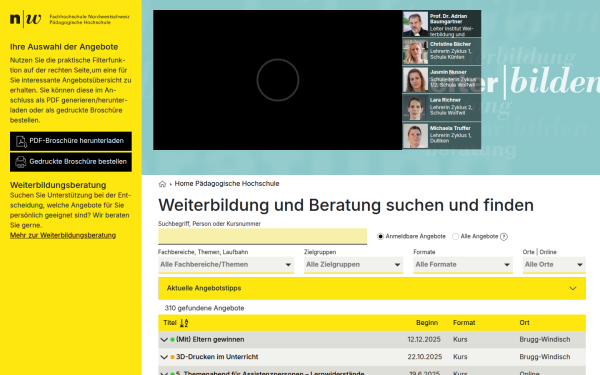Viewport: 600px width, 375px height.
Task: Expand row (Mit) Eltern gewinnen chevron
Action: pyautogui.click(x=164, y=340)
